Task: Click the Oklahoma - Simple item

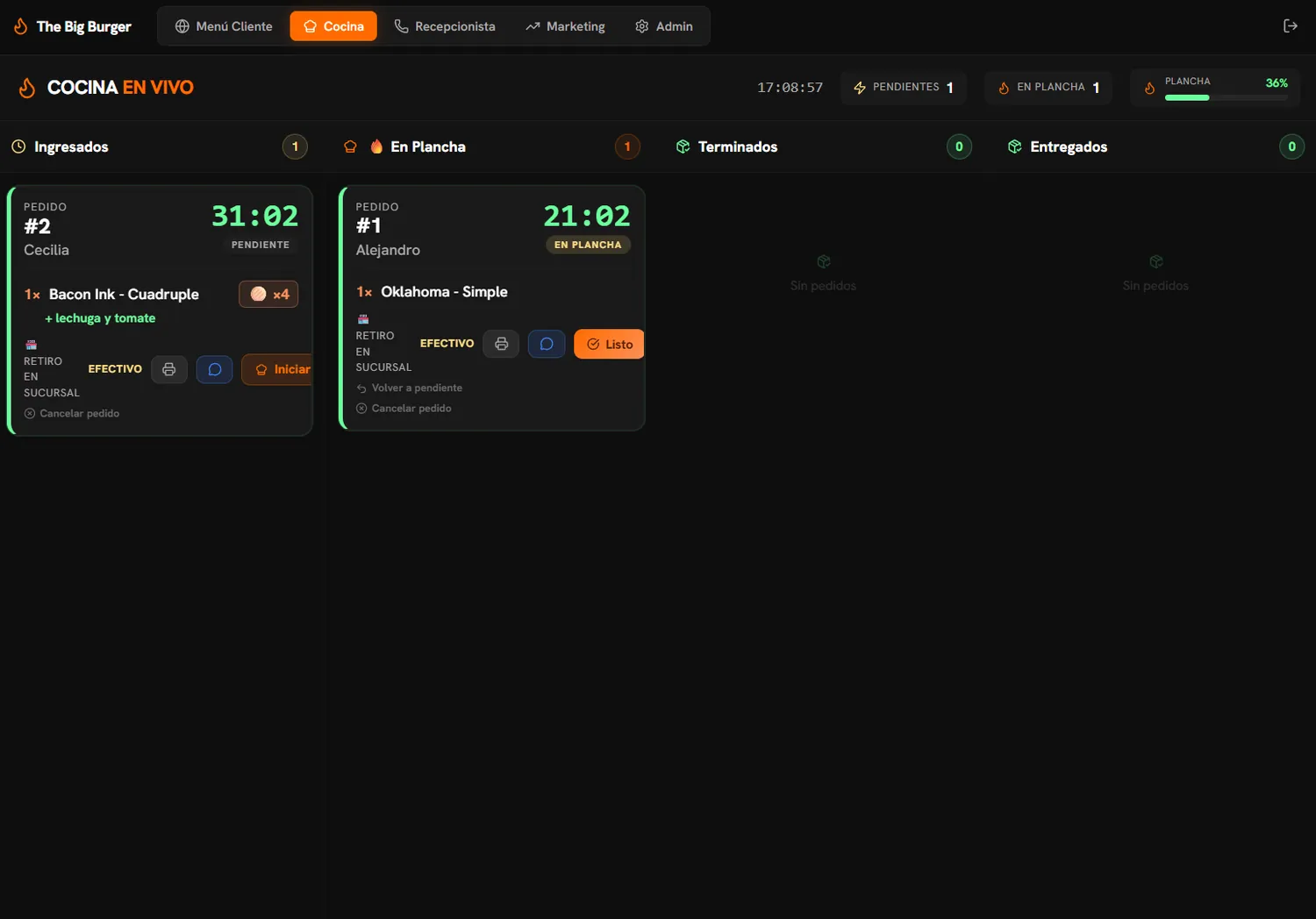Action: click(444, 292)
